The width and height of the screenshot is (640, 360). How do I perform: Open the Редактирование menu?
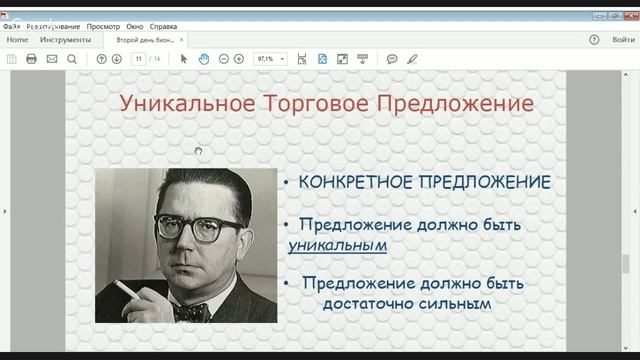click(53, 27)
